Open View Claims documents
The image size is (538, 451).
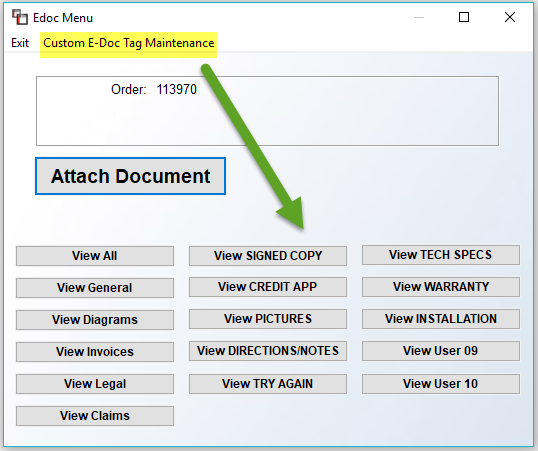(95, 416)
